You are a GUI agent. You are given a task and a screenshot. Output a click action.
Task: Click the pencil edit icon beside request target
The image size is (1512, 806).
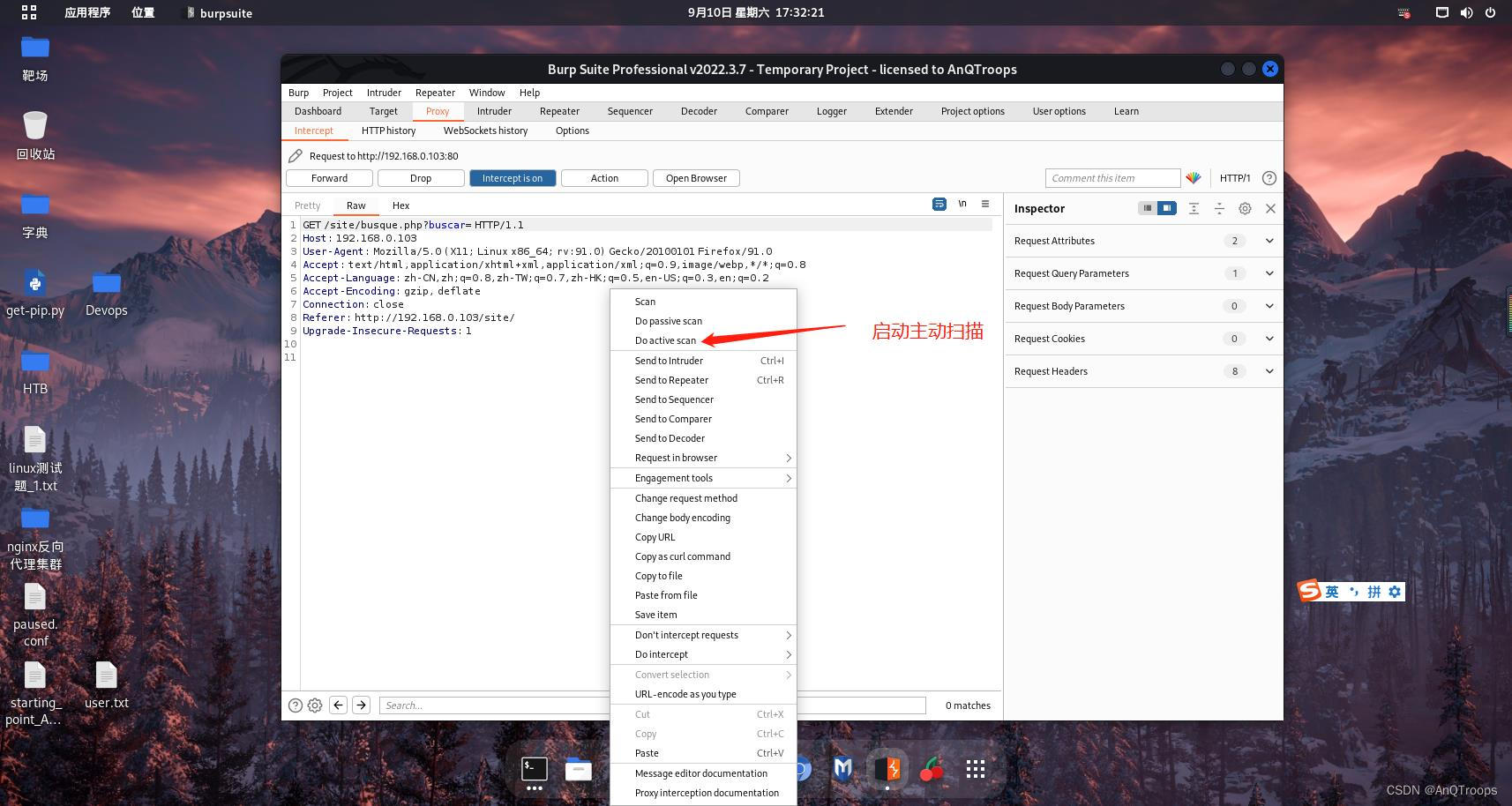tap(296, 156)
